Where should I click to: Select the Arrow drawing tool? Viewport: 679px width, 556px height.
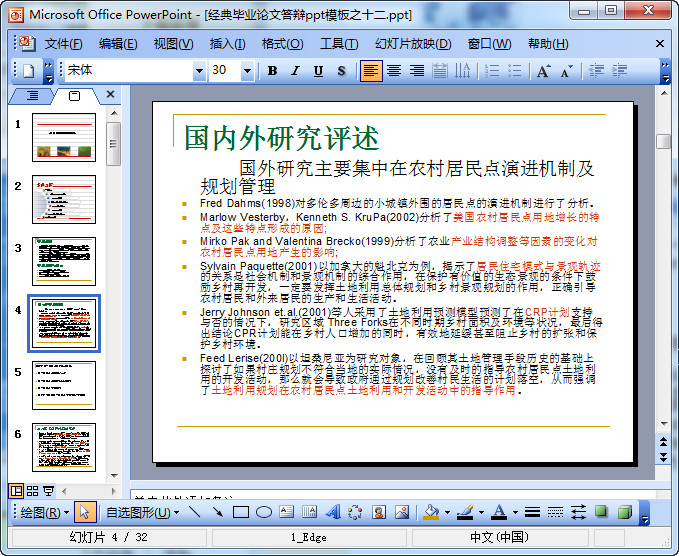[217, 512]
